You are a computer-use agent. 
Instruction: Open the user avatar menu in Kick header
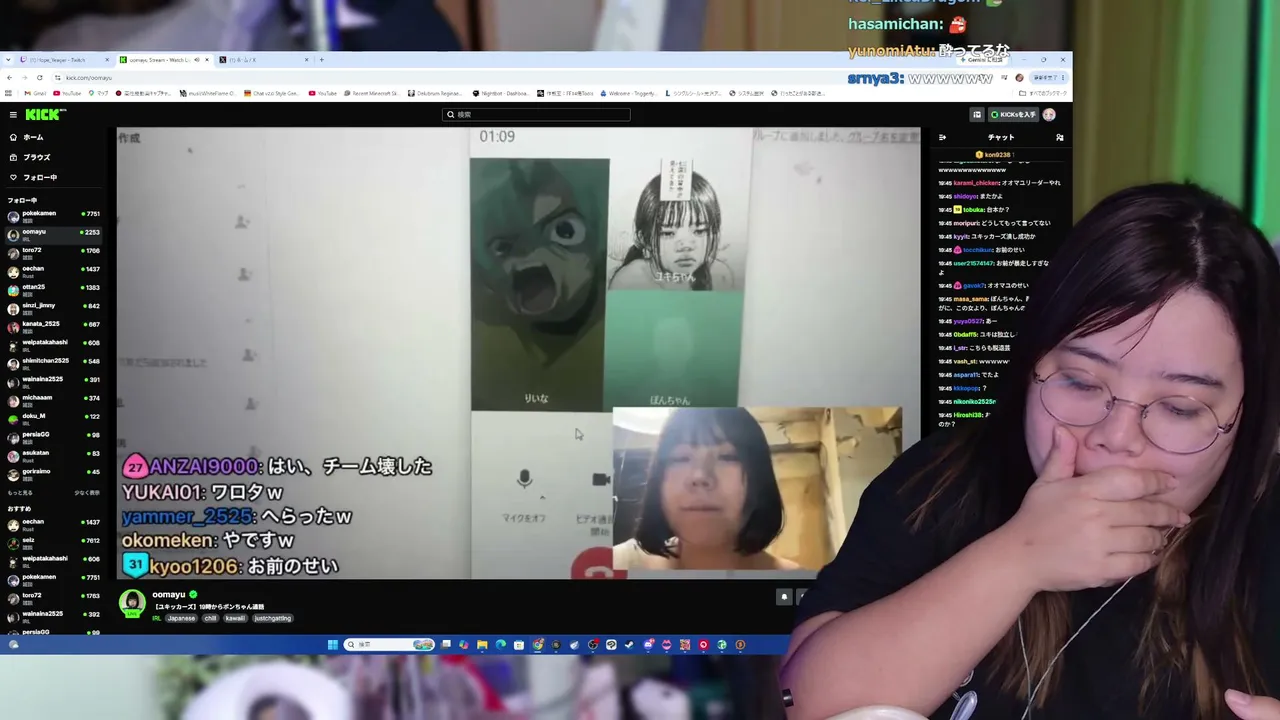point(1049,114)
